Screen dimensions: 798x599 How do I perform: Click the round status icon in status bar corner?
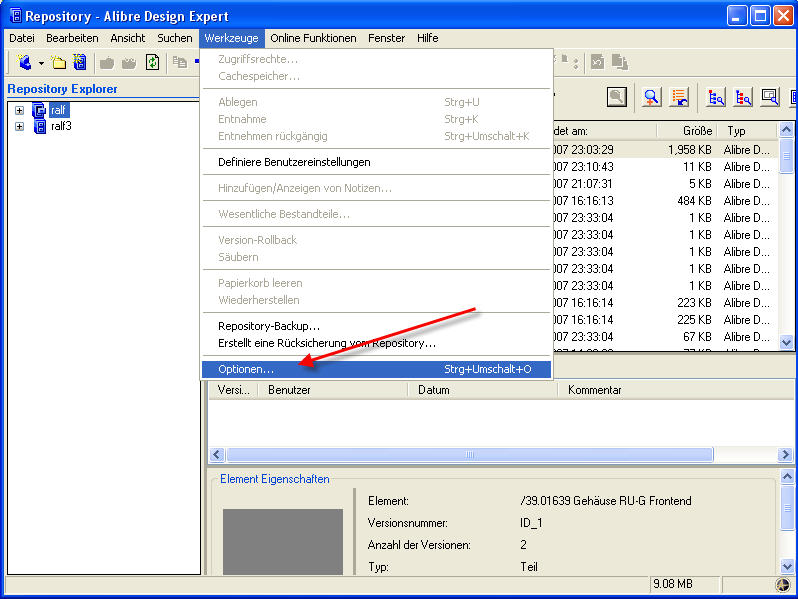(783, 585)
